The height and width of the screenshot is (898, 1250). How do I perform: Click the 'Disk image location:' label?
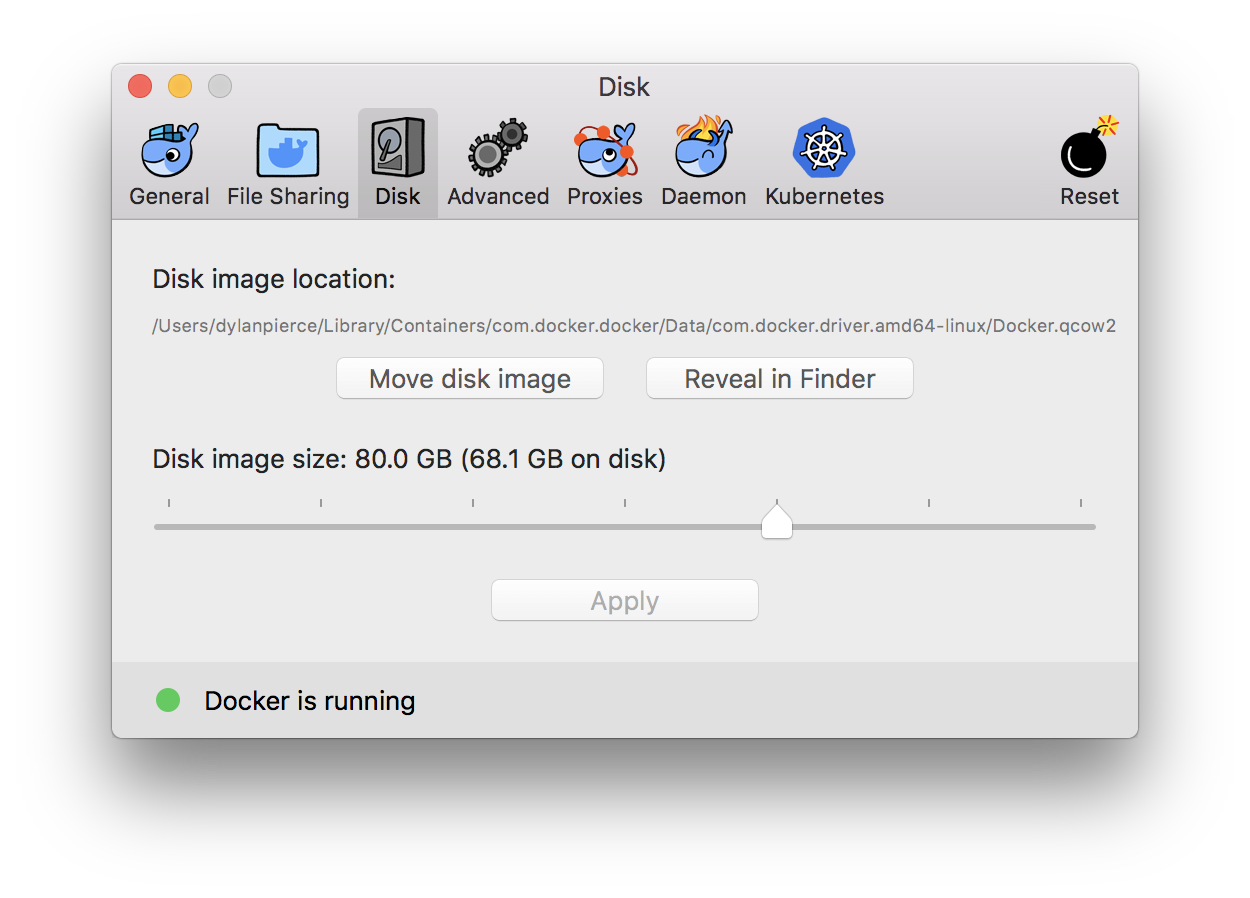coord(274,279)
